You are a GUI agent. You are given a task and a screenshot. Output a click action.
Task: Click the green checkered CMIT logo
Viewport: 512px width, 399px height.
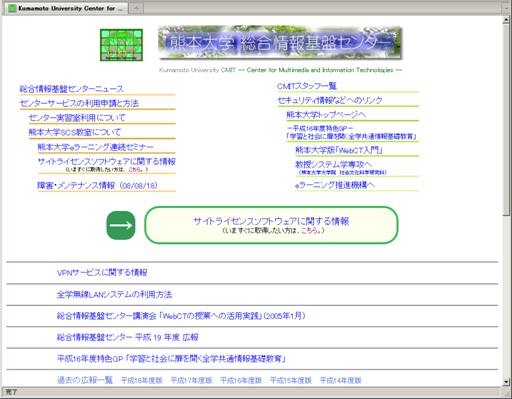pos(121,45)
